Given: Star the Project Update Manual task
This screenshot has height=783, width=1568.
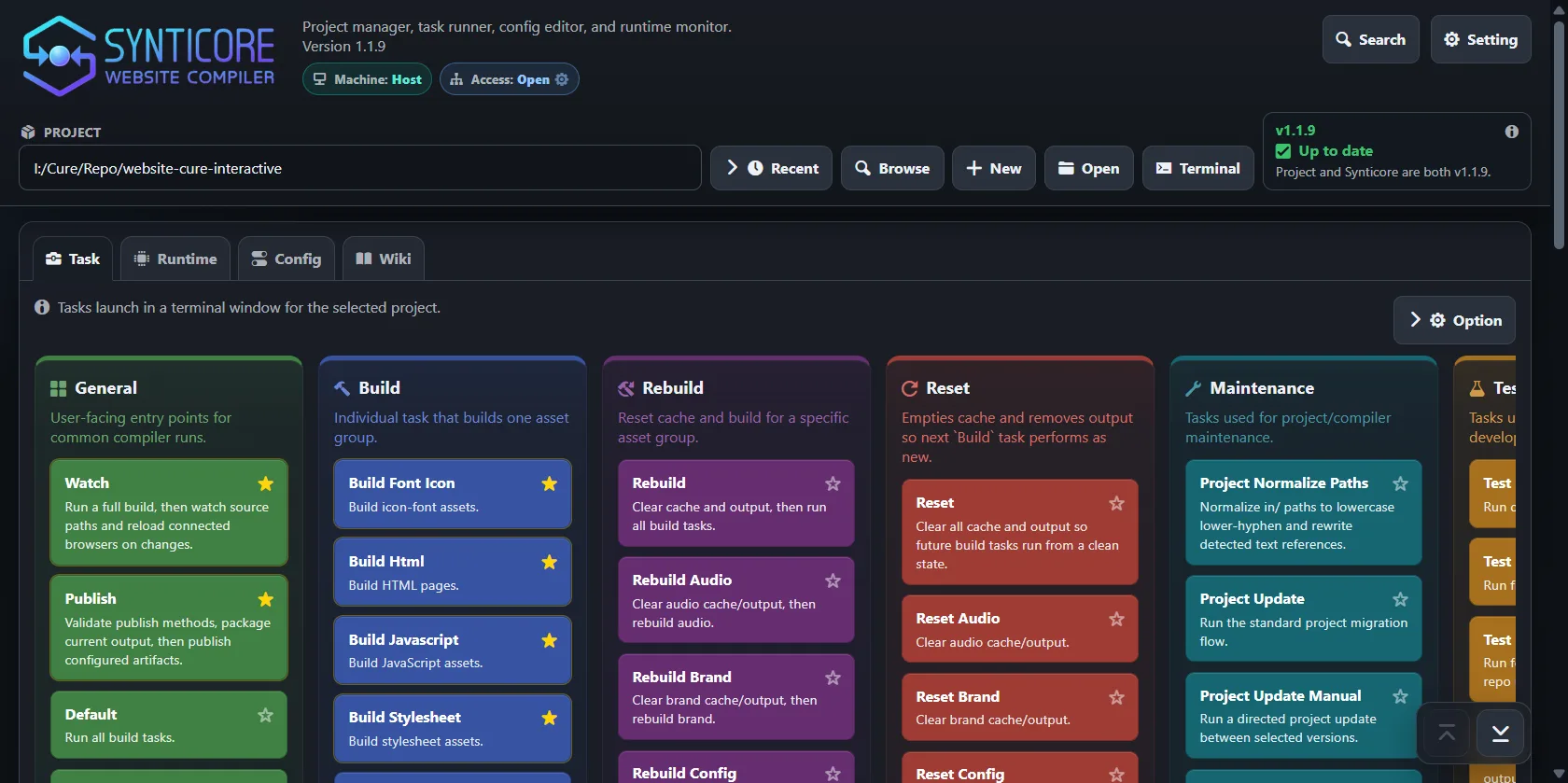Looking at the screenshot, I should click(1400, 696).
